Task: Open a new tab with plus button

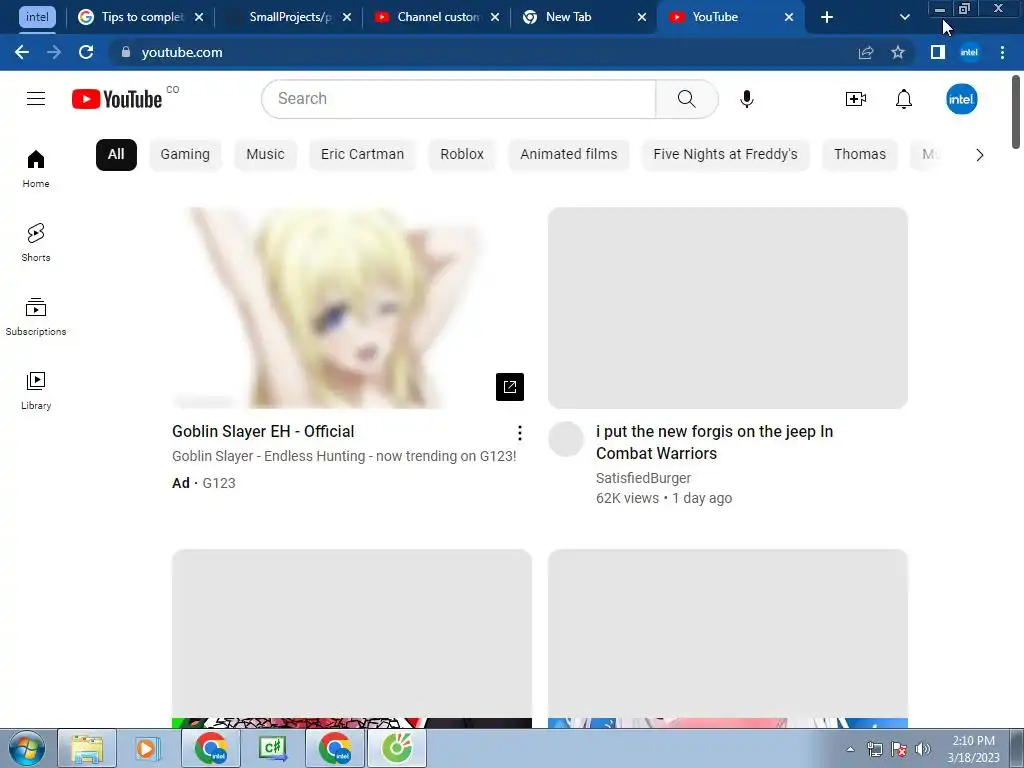Action: (827, 17)
